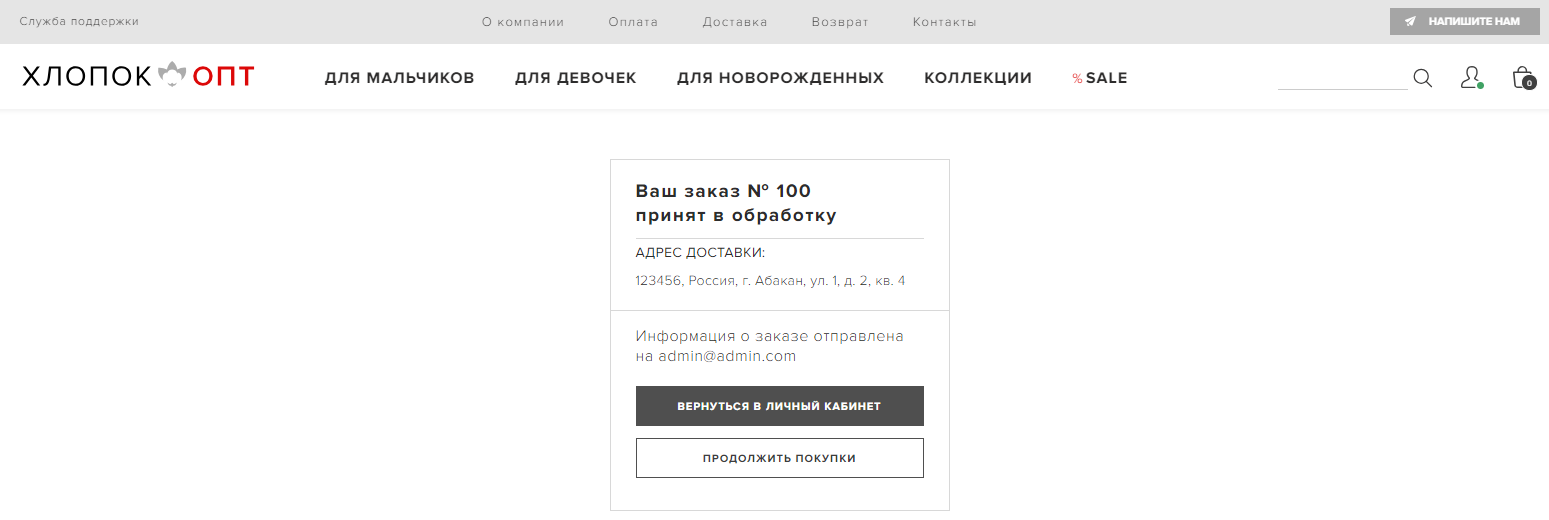Open the Для новорожденных category

pyautogui.click(x=780, y=78)
